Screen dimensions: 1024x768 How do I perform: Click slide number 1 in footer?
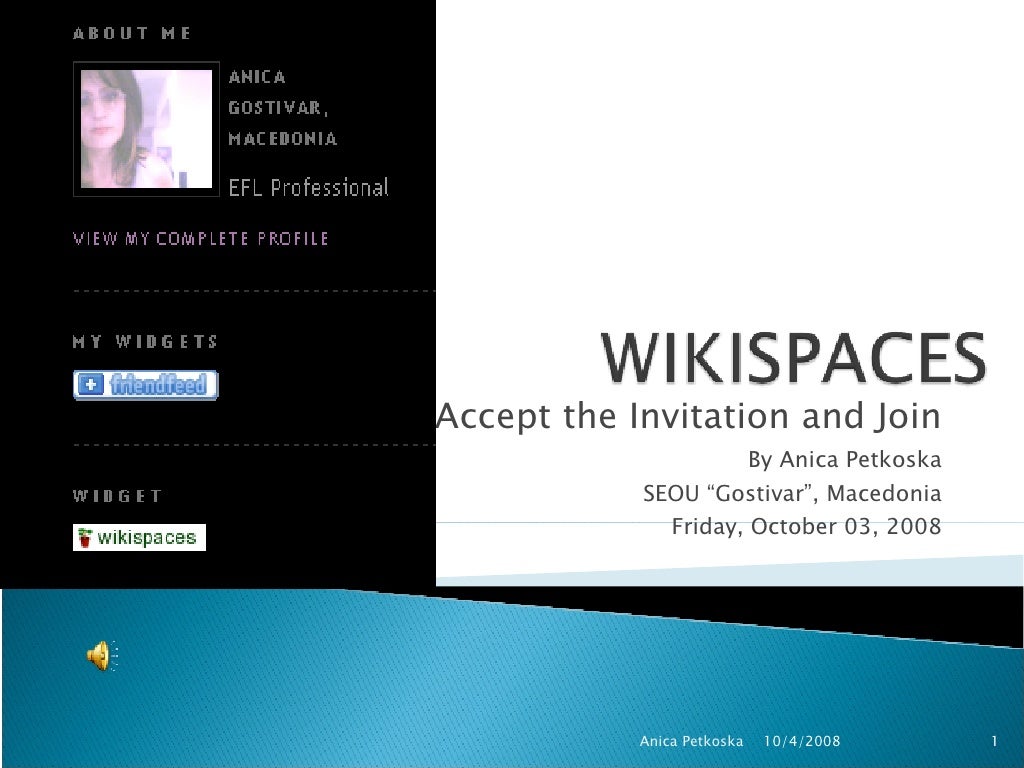[994, 741]
